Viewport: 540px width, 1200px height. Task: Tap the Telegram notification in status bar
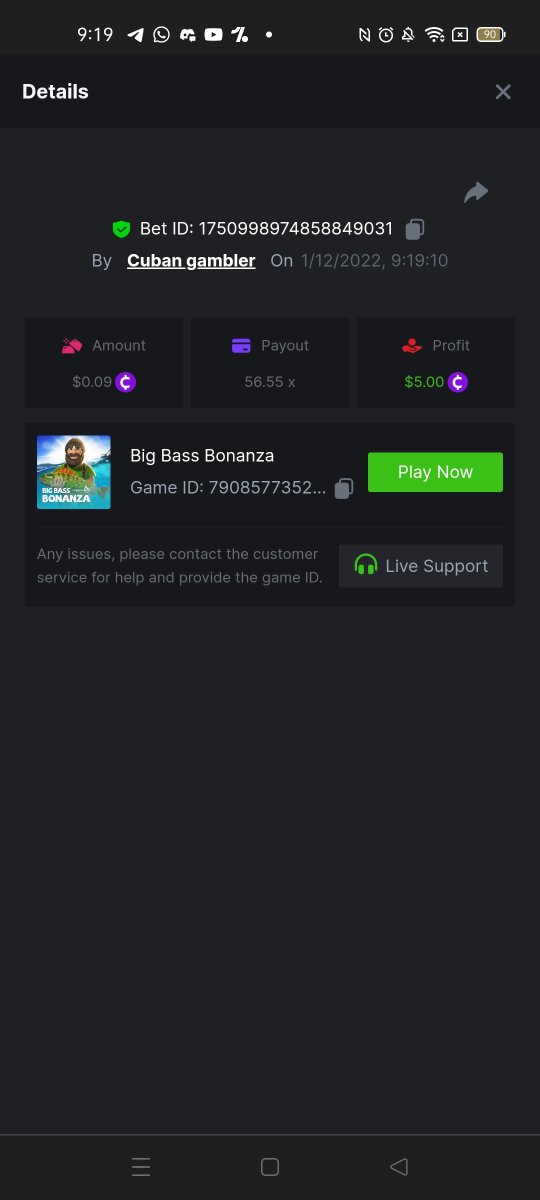(136, 34)
